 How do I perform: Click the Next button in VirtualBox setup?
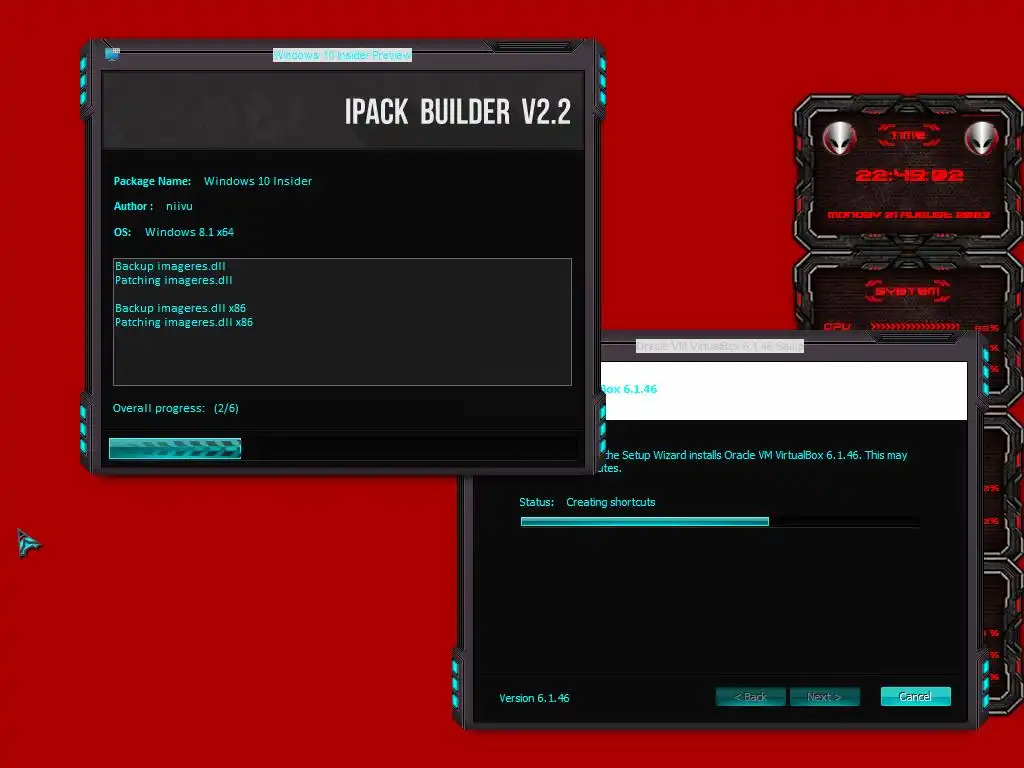pos(824,697)
